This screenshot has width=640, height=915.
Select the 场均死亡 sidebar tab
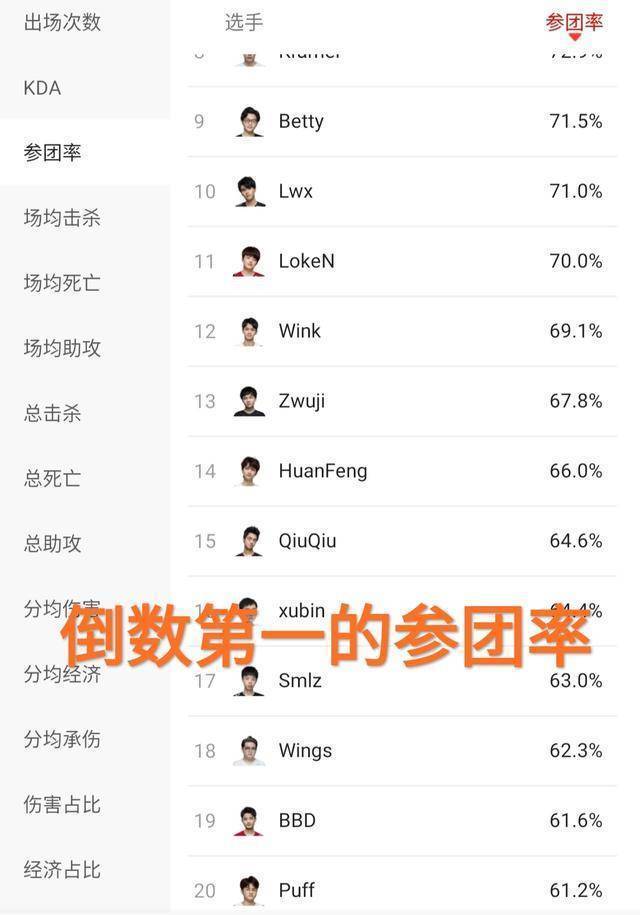point(62,283)
